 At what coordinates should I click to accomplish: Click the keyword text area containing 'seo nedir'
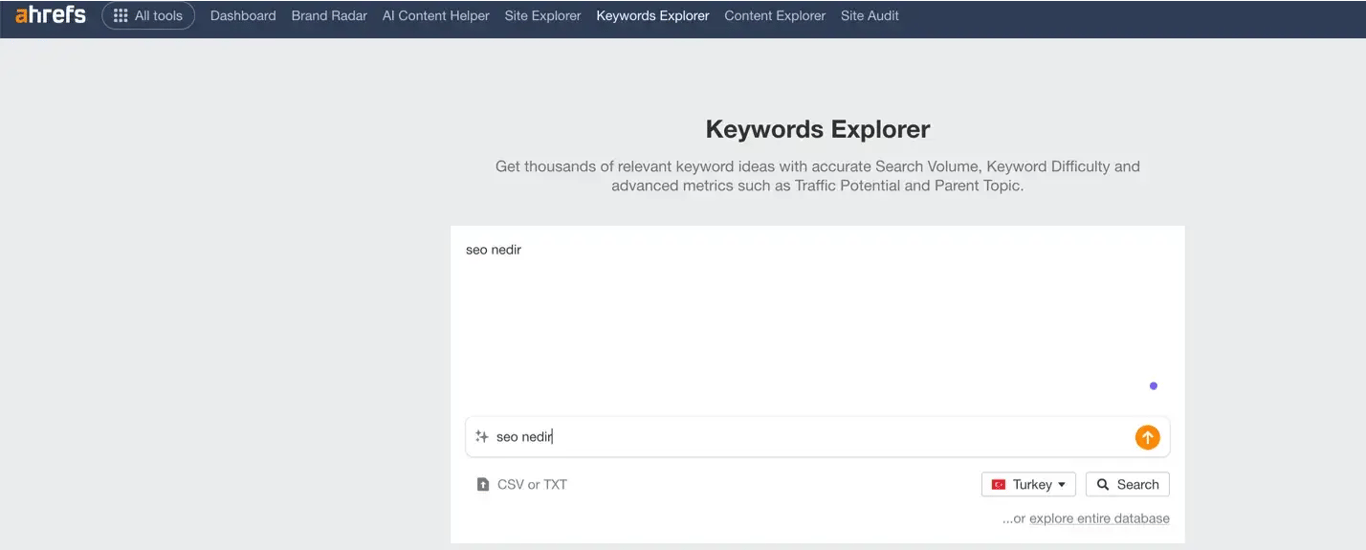[817, 318]
